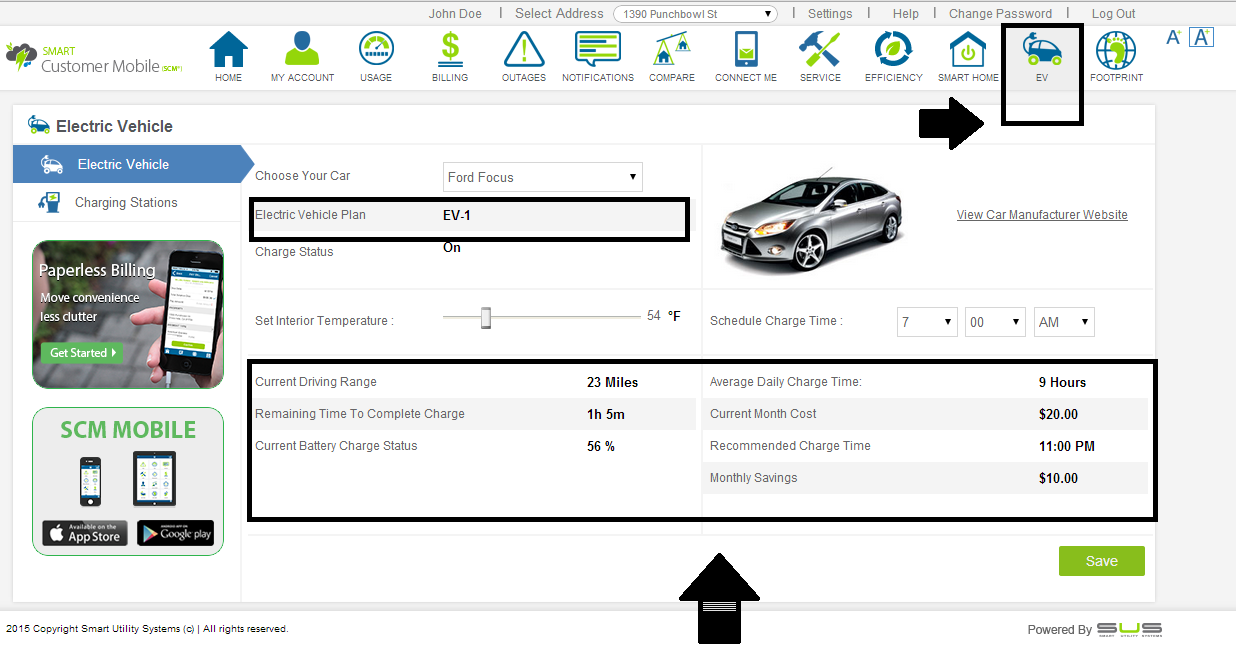Screen dimensions: 1236x646
Task: Click the Paperless Billing Get Started banner
Action: click(84, 352)
